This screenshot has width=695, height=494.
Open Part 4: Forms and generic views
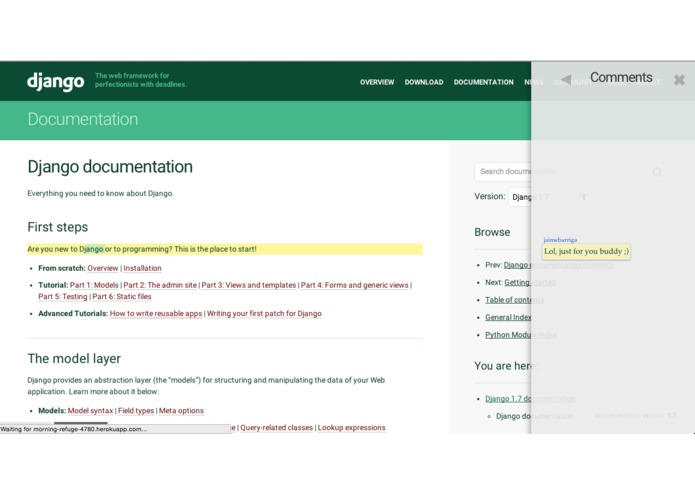click(x=355, y=285)
